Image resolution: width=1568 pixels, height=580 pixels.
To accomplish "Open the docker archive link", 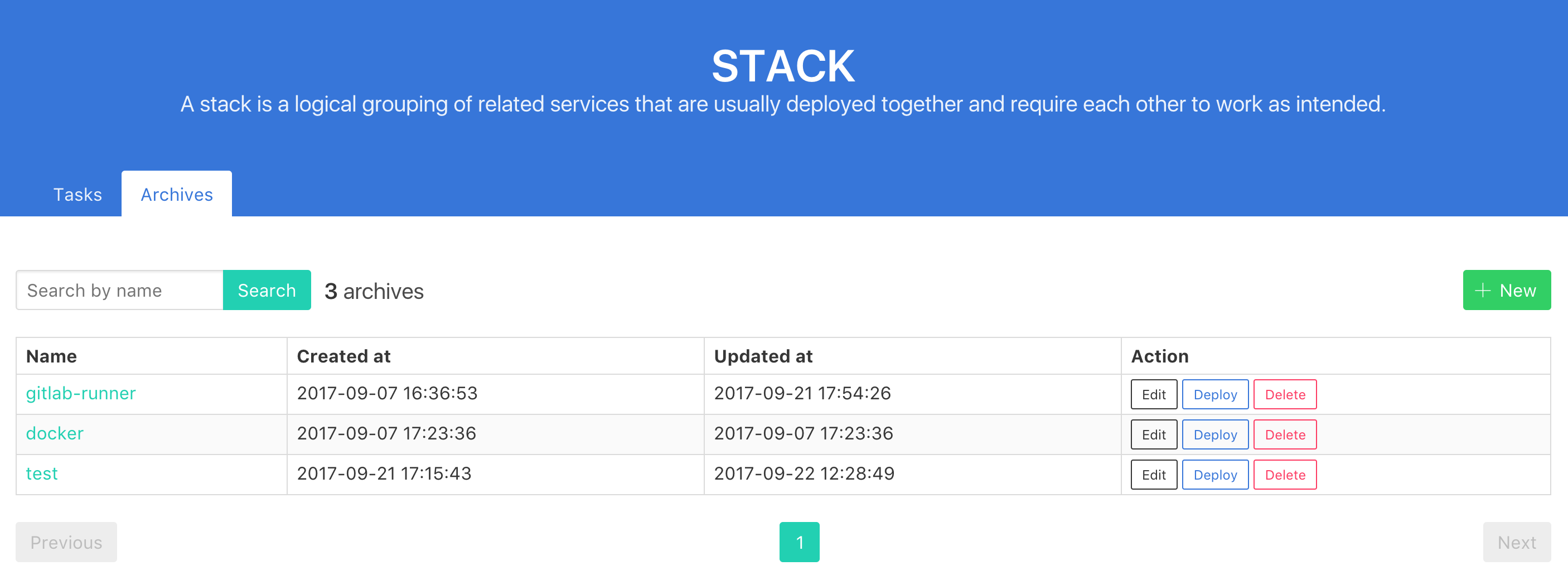I will (55, 433).
